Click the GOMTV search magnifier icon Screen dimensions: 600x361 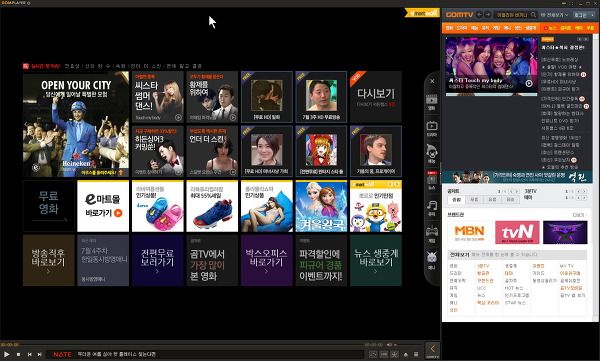pyautogui.click(x=533, y=15)
